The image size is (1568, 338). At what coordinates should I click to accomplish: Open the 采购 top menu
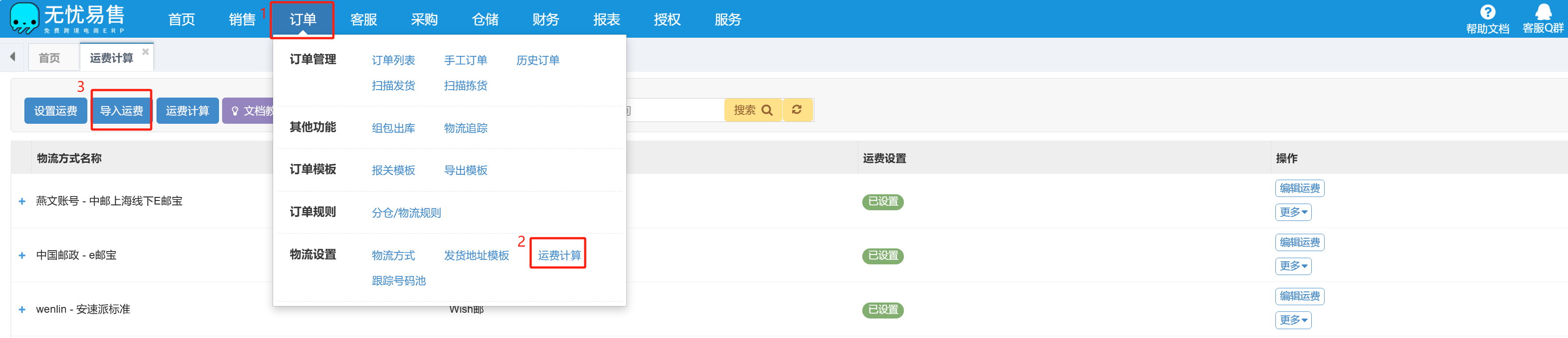(424, 20)
